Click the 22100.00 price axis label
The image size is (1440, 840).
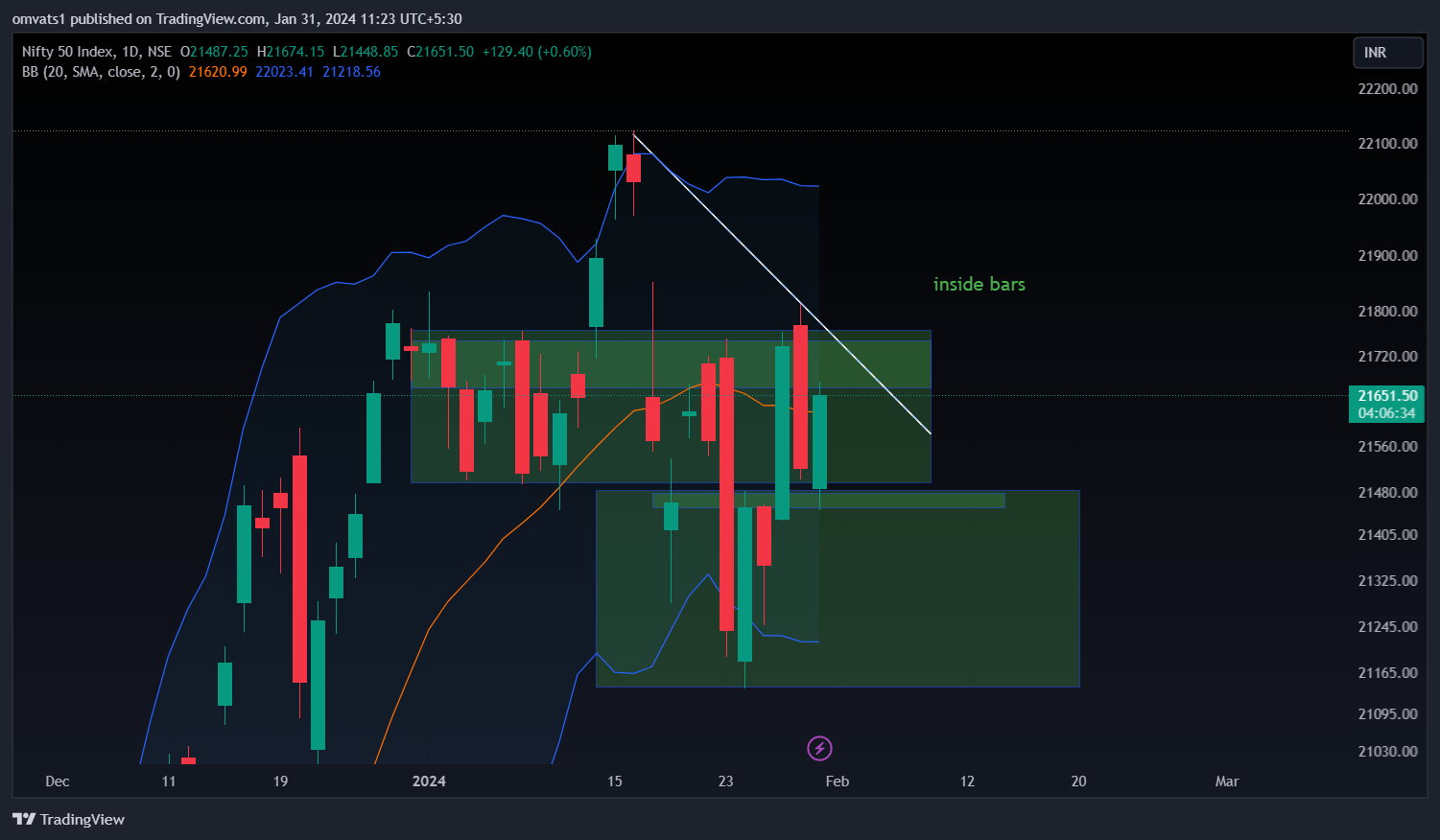(1387, 143)
